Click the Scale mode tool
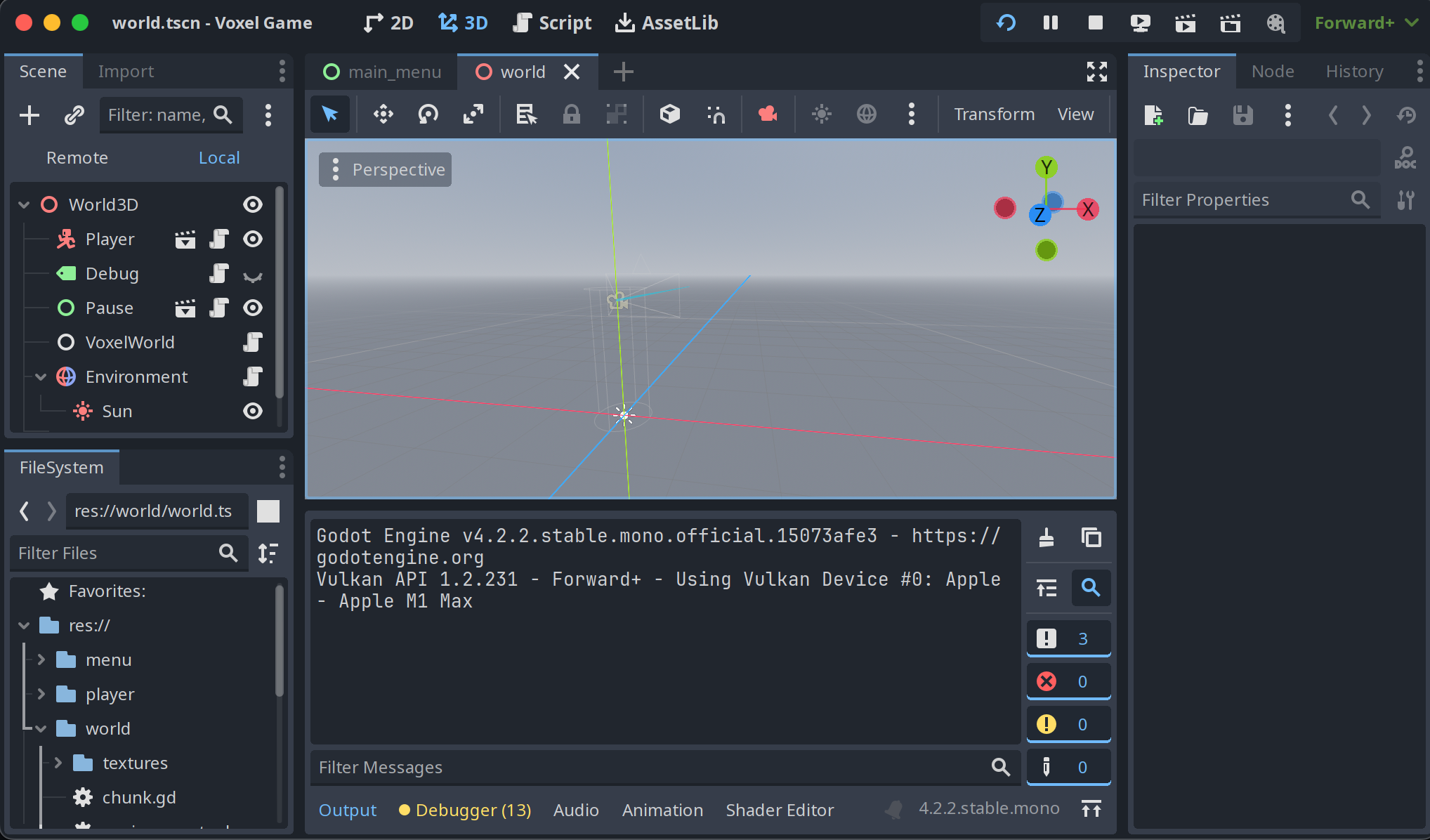Screen dimensions: 1430x840 click(x=473, y=114)
